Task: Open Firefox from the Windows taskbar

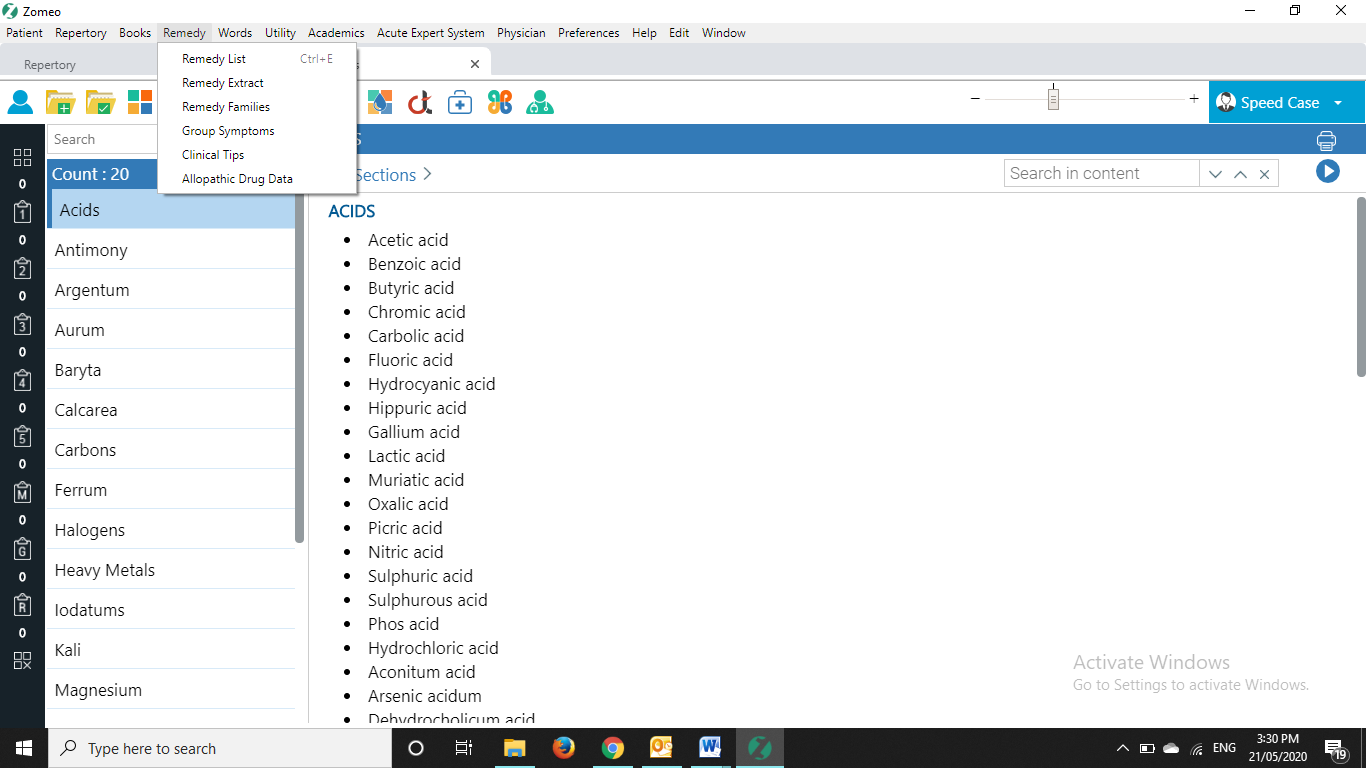Action: tap(564, 748)
